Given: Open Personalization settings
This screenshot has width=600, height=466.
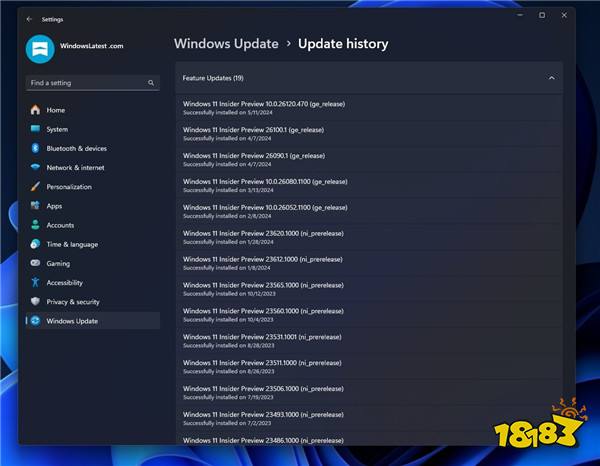Looking at the screenshot, I should point(93,186).
